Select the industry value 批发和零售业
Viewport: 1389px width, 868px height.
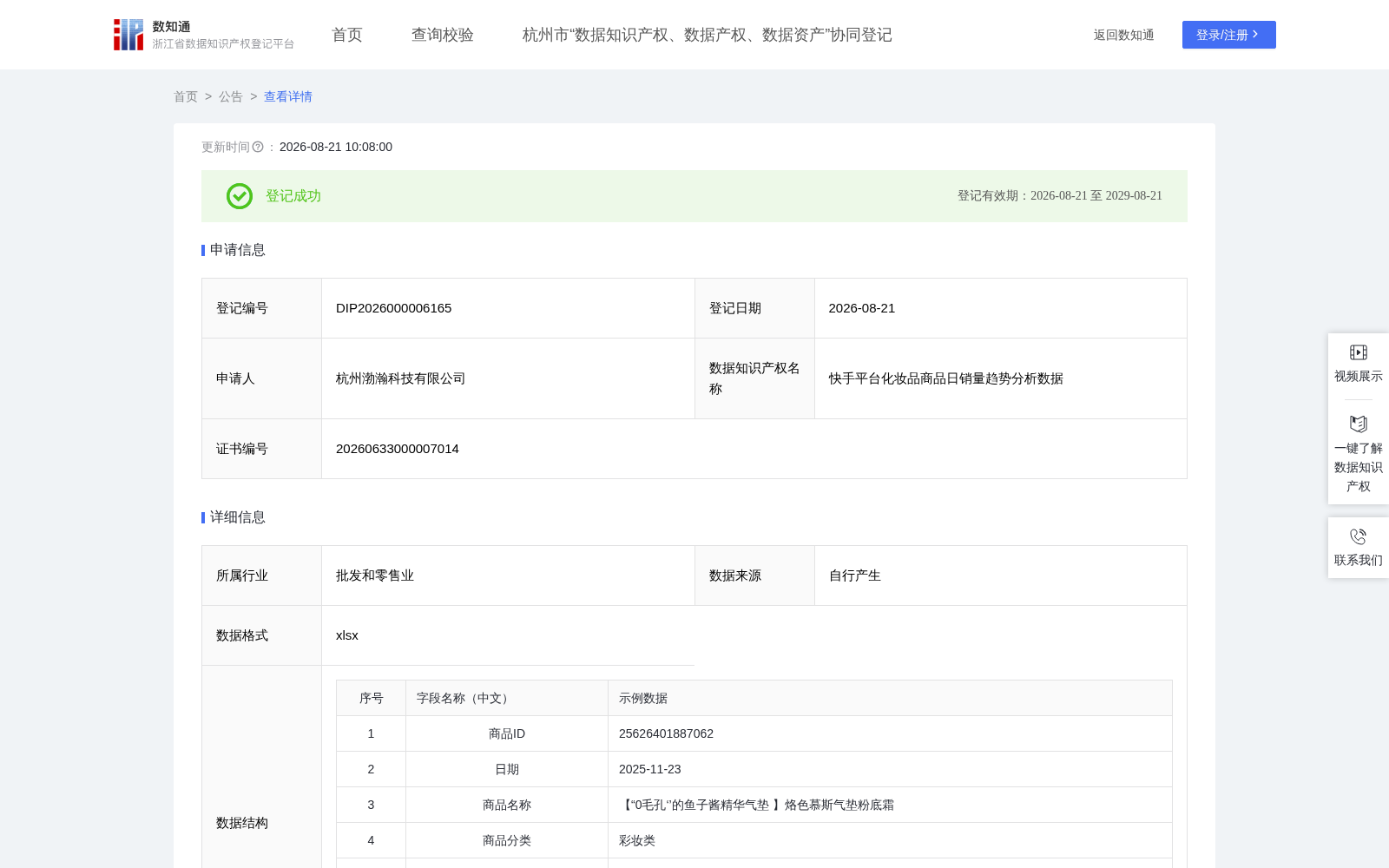click(x=375, y=575)
